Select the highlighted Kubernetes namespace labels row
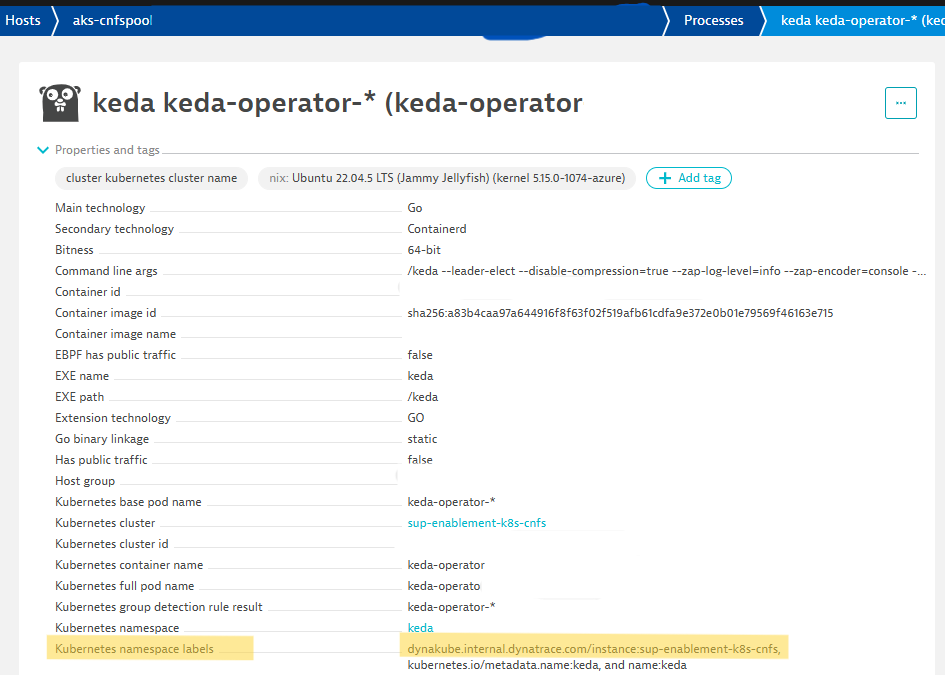The height and width of the screenshot is (675, 945). [152, 648]
